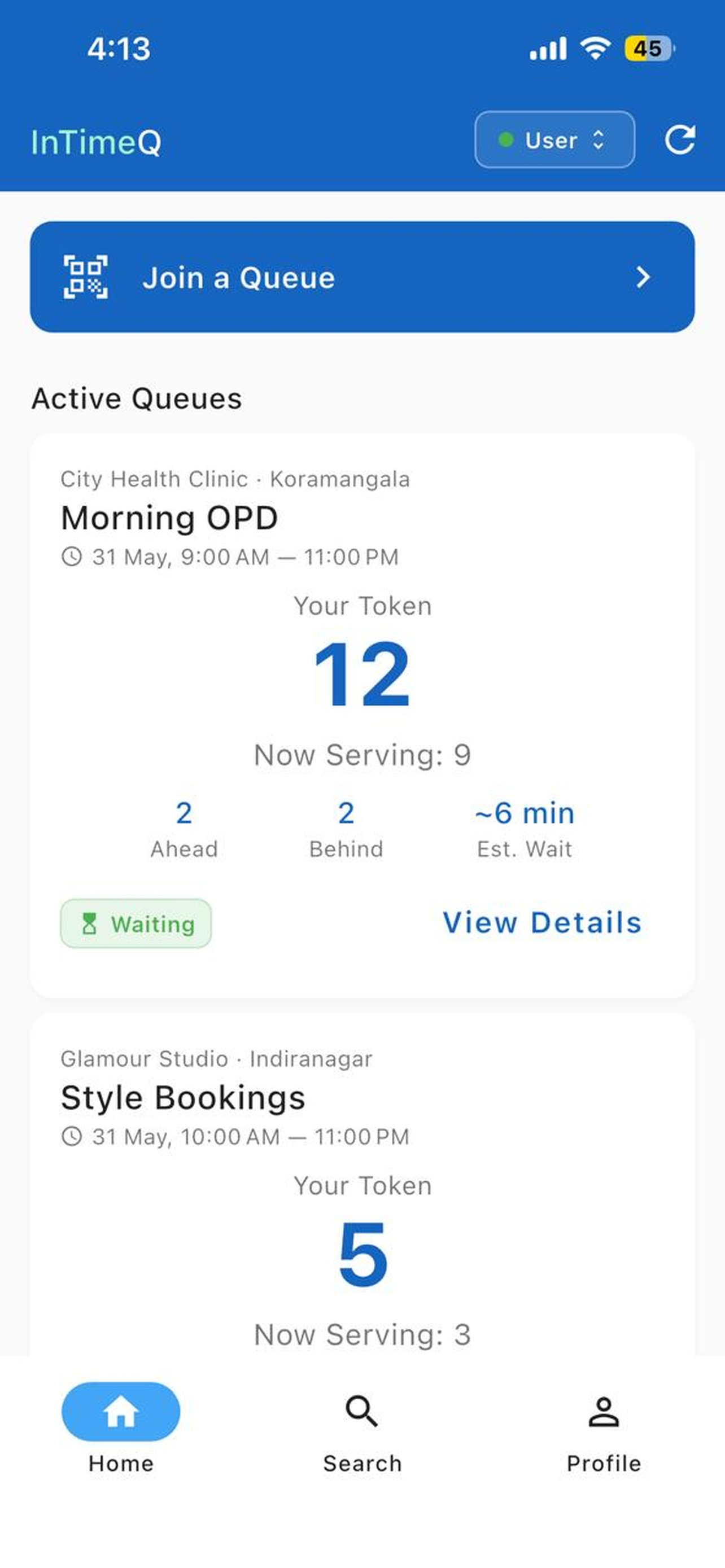Tap the green Waiting status badge
This screenshot has width=725, height=1568.
point(136,923)
